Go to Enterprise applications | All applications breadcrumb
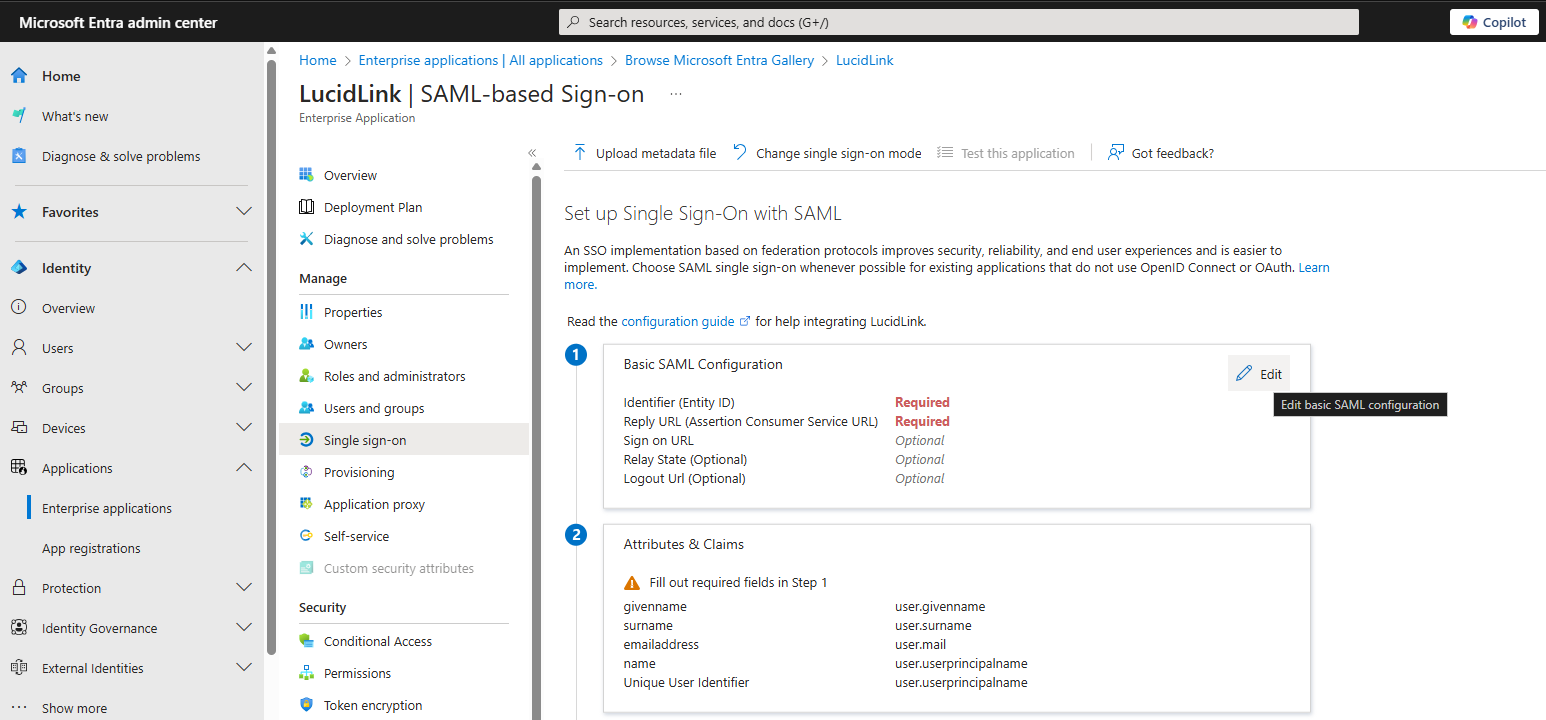Image resolution: width=1546 pixels, height=720 pixels. [481, 60]
